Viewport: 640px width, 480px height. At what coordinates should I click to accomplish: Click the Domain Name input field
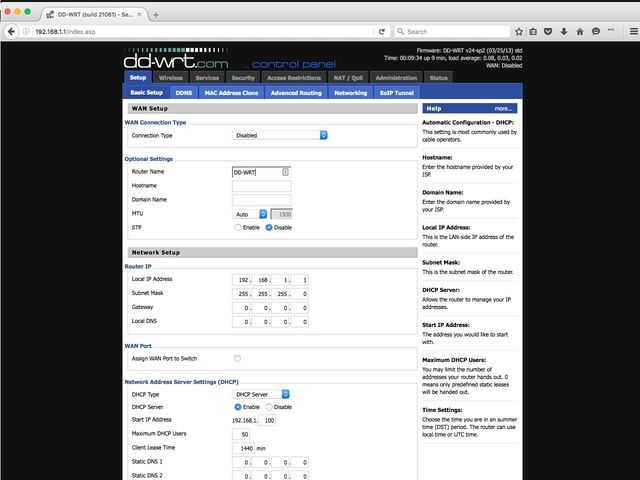click(262, 200)
